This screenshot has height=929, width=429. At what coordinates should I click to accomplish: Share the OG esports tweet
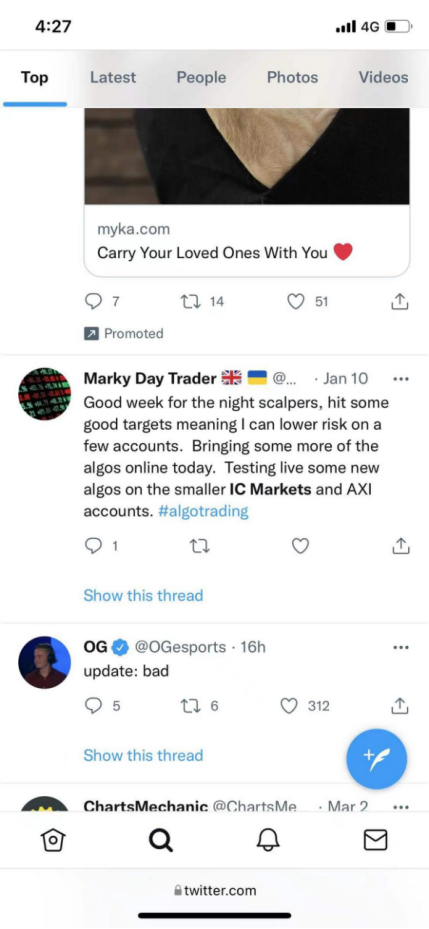point(400,706)
